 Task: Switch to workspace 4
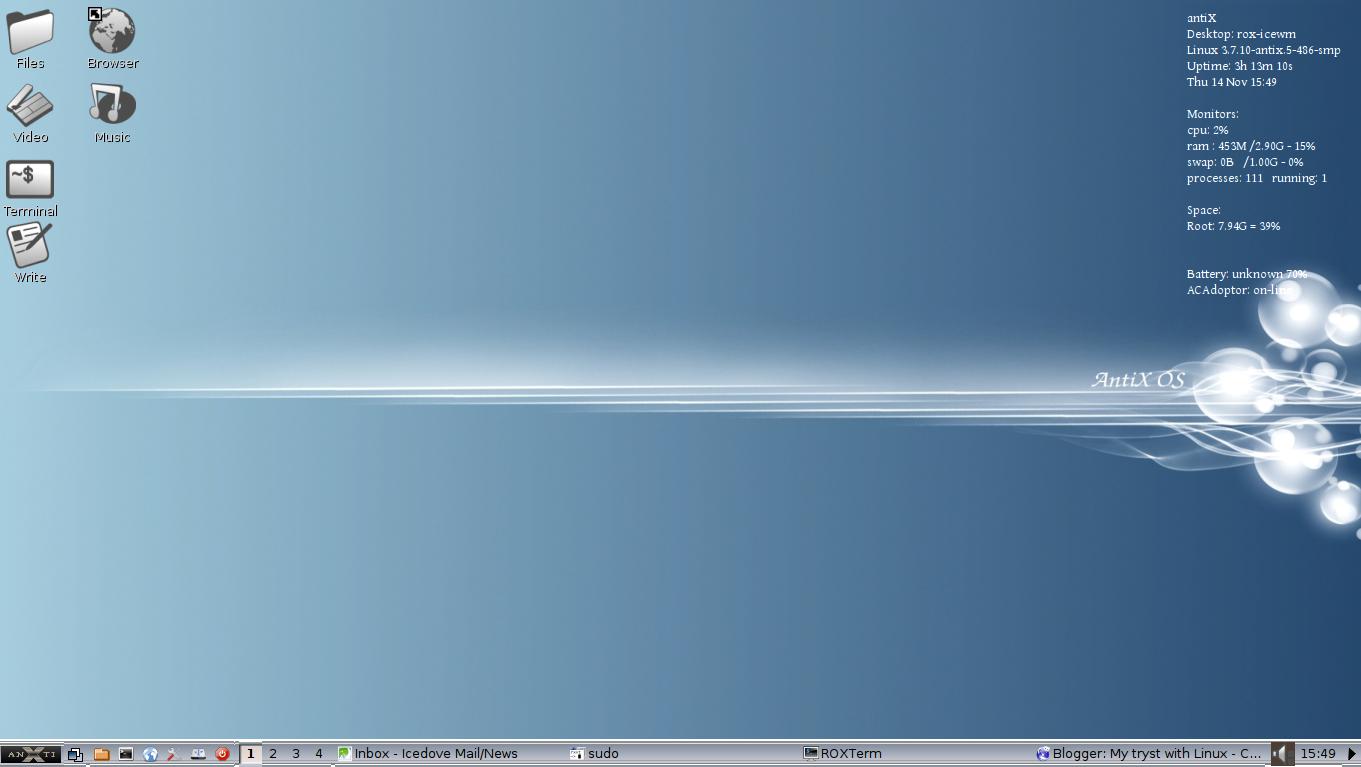(x=319, y=754)
